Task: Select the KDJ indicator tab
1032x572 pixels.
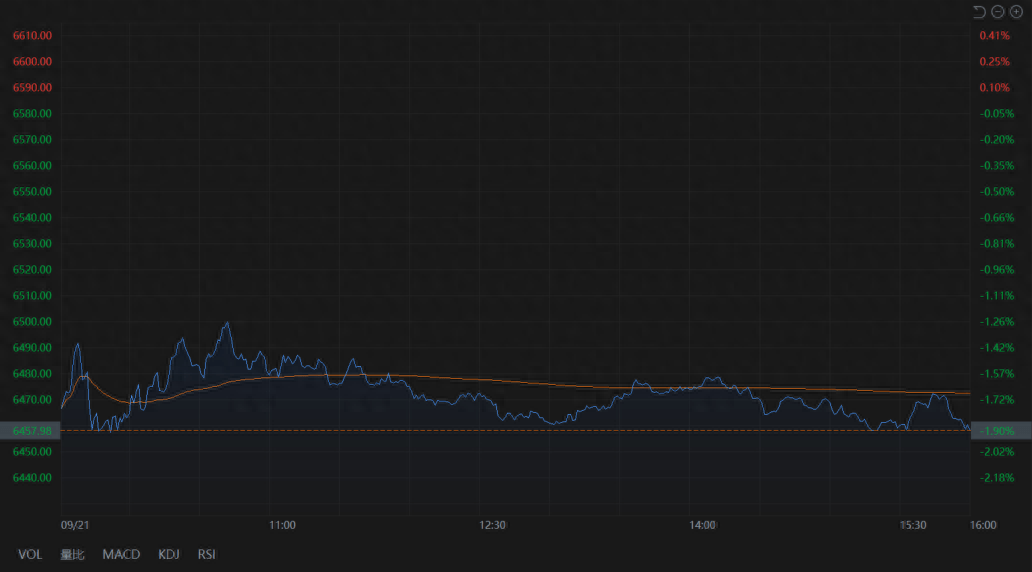Action: point(169,554)
